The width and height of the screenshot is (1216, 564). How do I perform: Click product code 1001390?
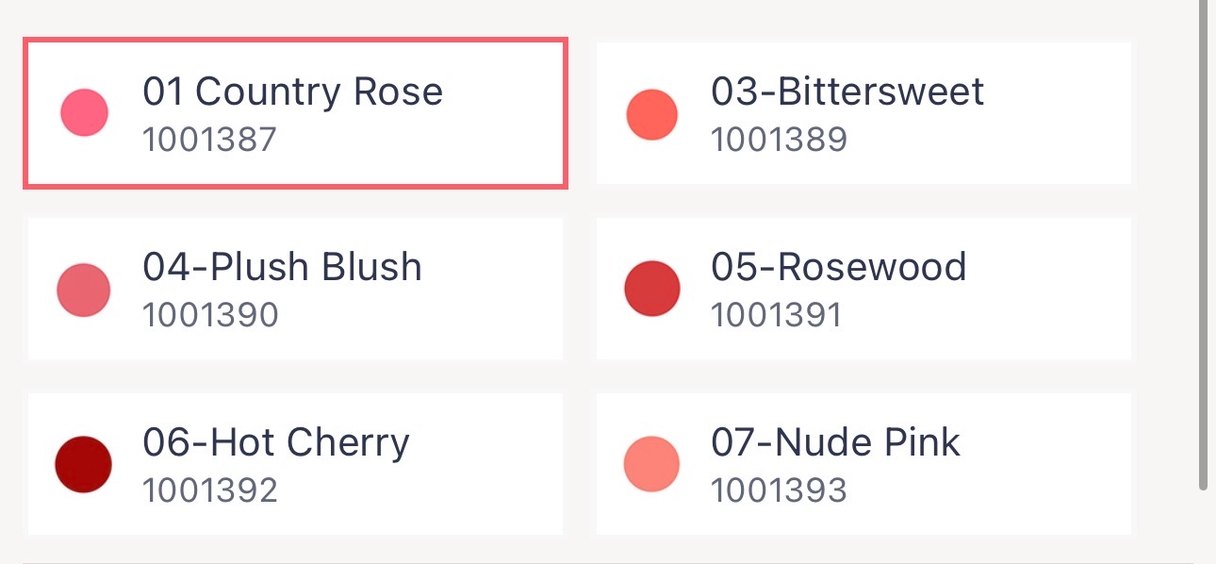pos(210,315)
